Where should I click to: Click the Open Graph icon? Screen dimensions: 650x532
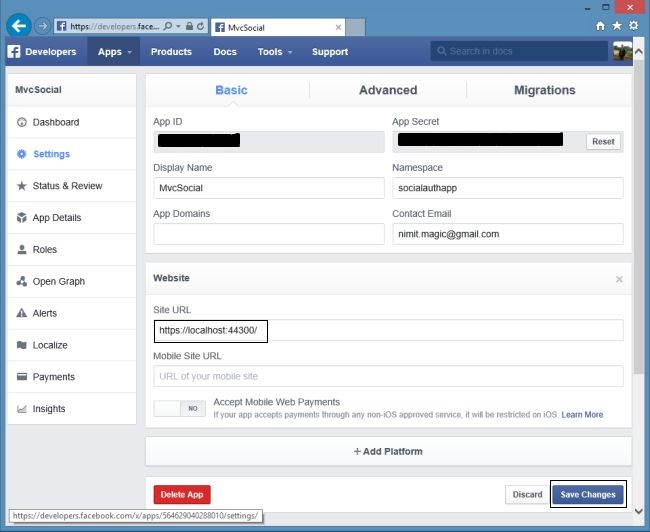[x=22, y=282]
